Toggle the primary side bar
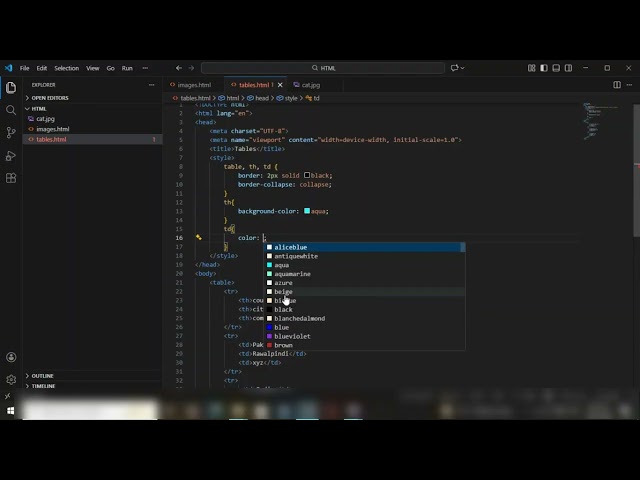This screenshot has height=480, width=640. (x=544, y=68)
